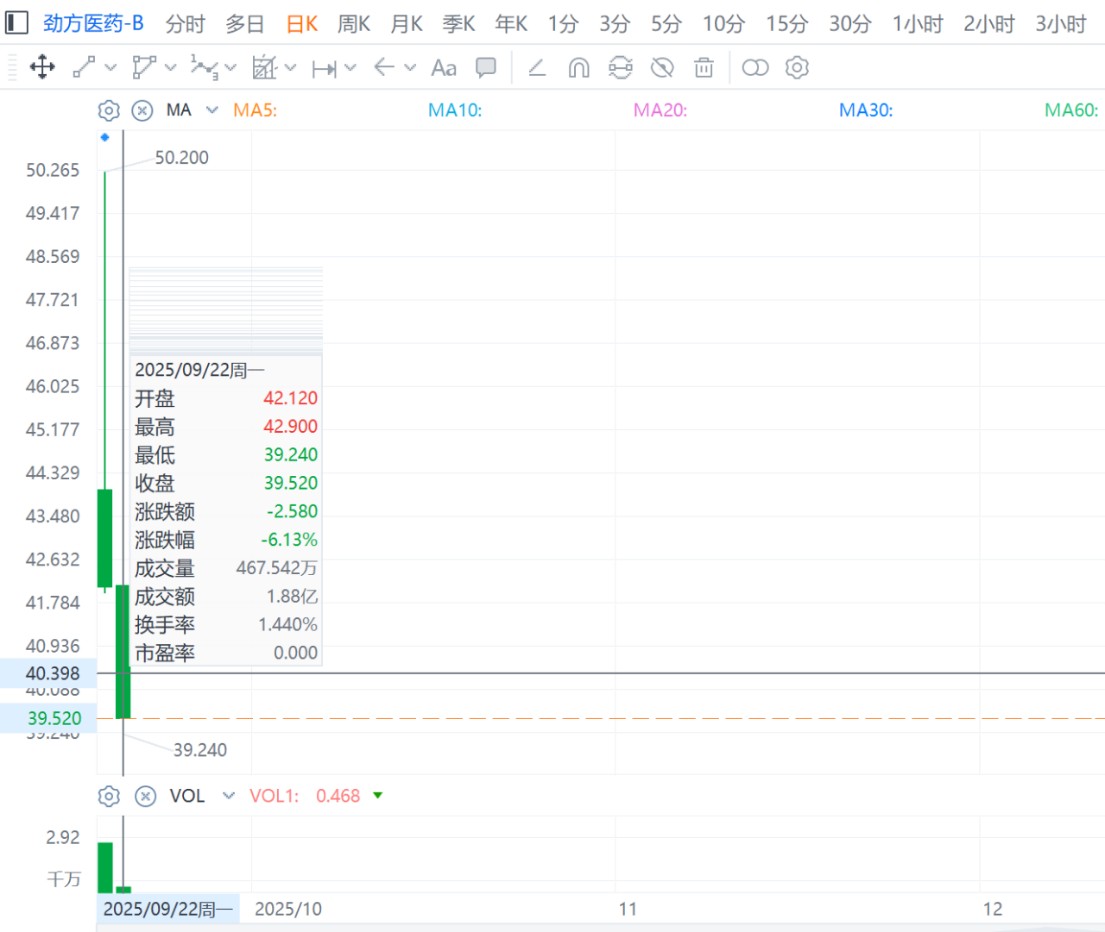The height and width of the screenshot is (932, 1105).
Task: Toggle visibility of drawings (eye-slash icon)
Action: tap(662, 68)
